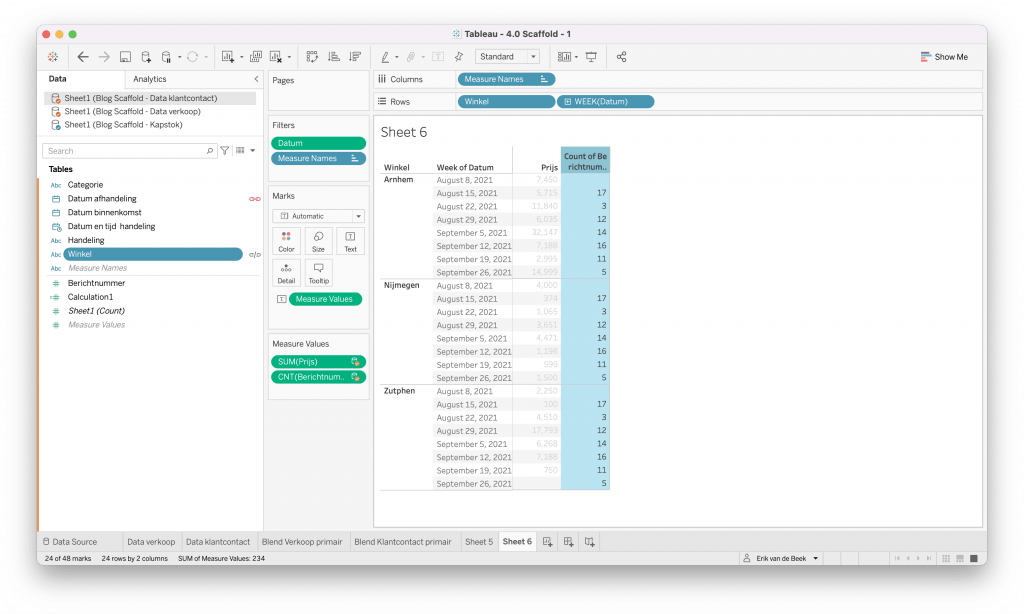Viewport: 1024px width, 614px height.
Task: Click the Swap Rows and Columns icon
Action: [x=312, y=57]
